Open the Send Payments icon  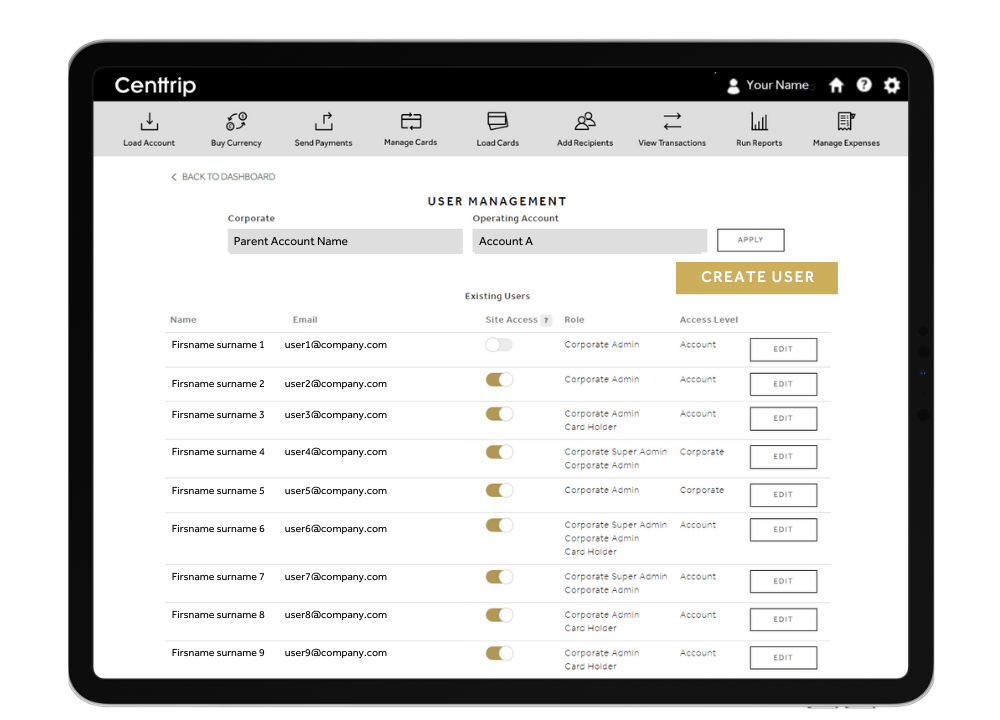tap(324, 121)
